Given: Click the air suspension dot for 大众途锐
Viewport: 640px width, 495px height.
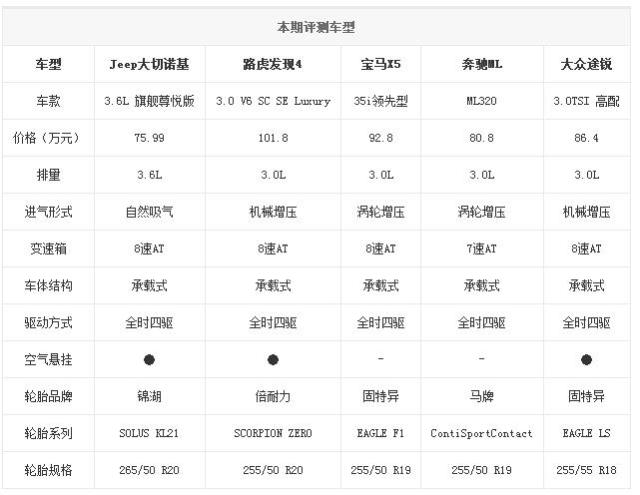Looking at the screenshot, I should click(x=586, y=360).
